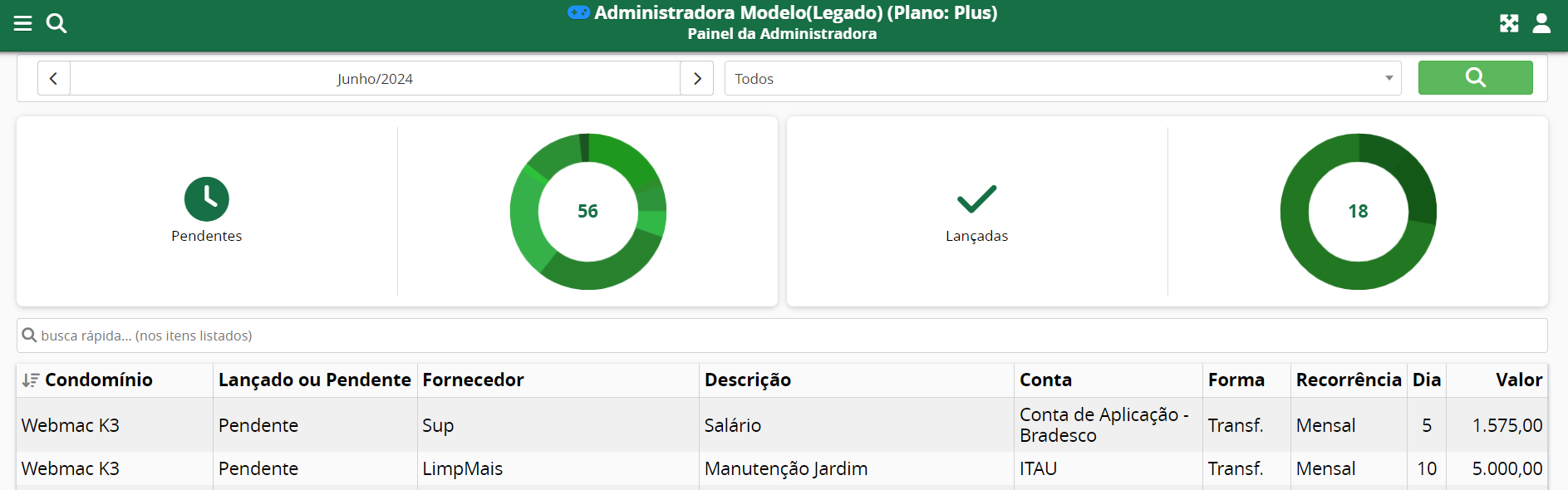Viewport: 1568px width, 490px height.
Task: Advance to next month using right chevron
Action: pos(696,77)
